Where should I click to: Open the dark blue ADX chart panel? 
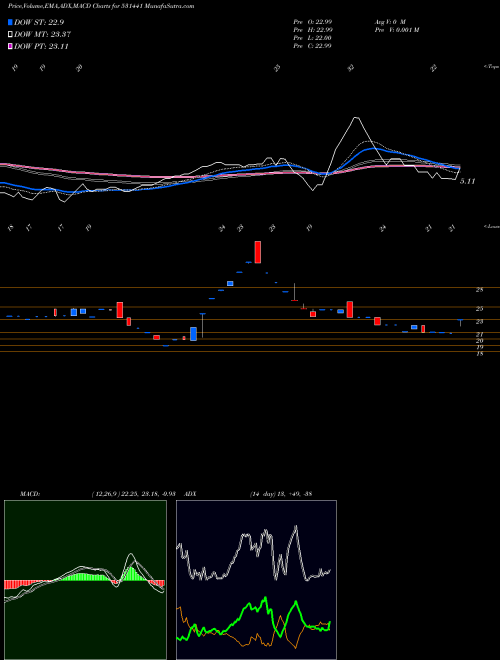(x=256, y=580)
